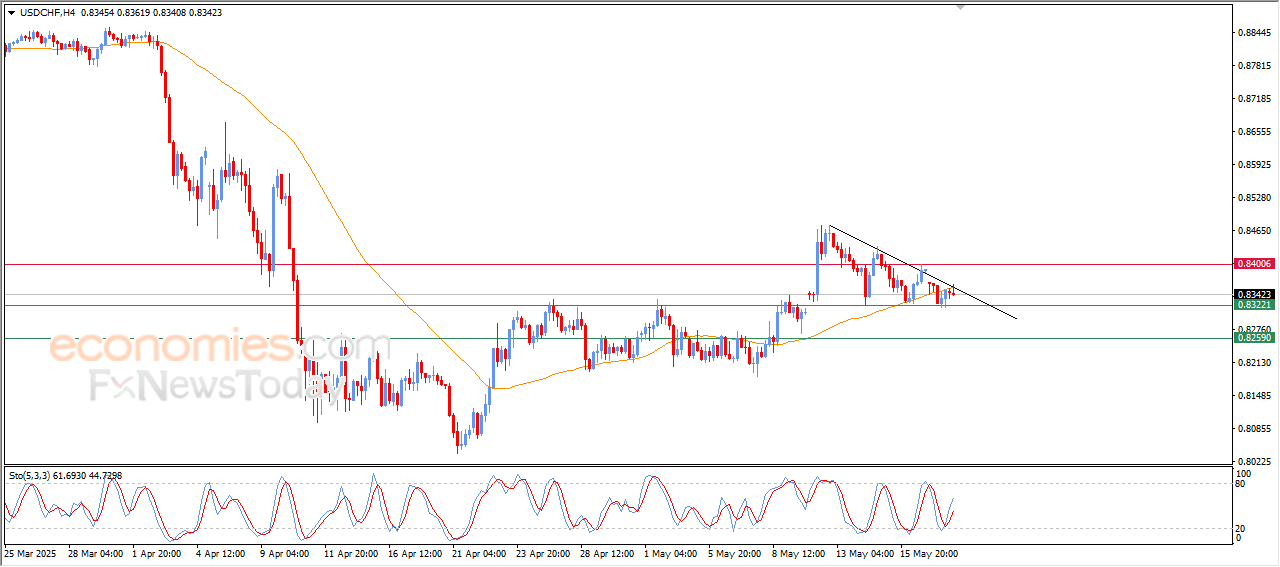Click the 28 Mar 04:00 time label
Image resolution: width=1280 pixels, height=567 pixels.
pyautogui.click(x=95, y=552)
